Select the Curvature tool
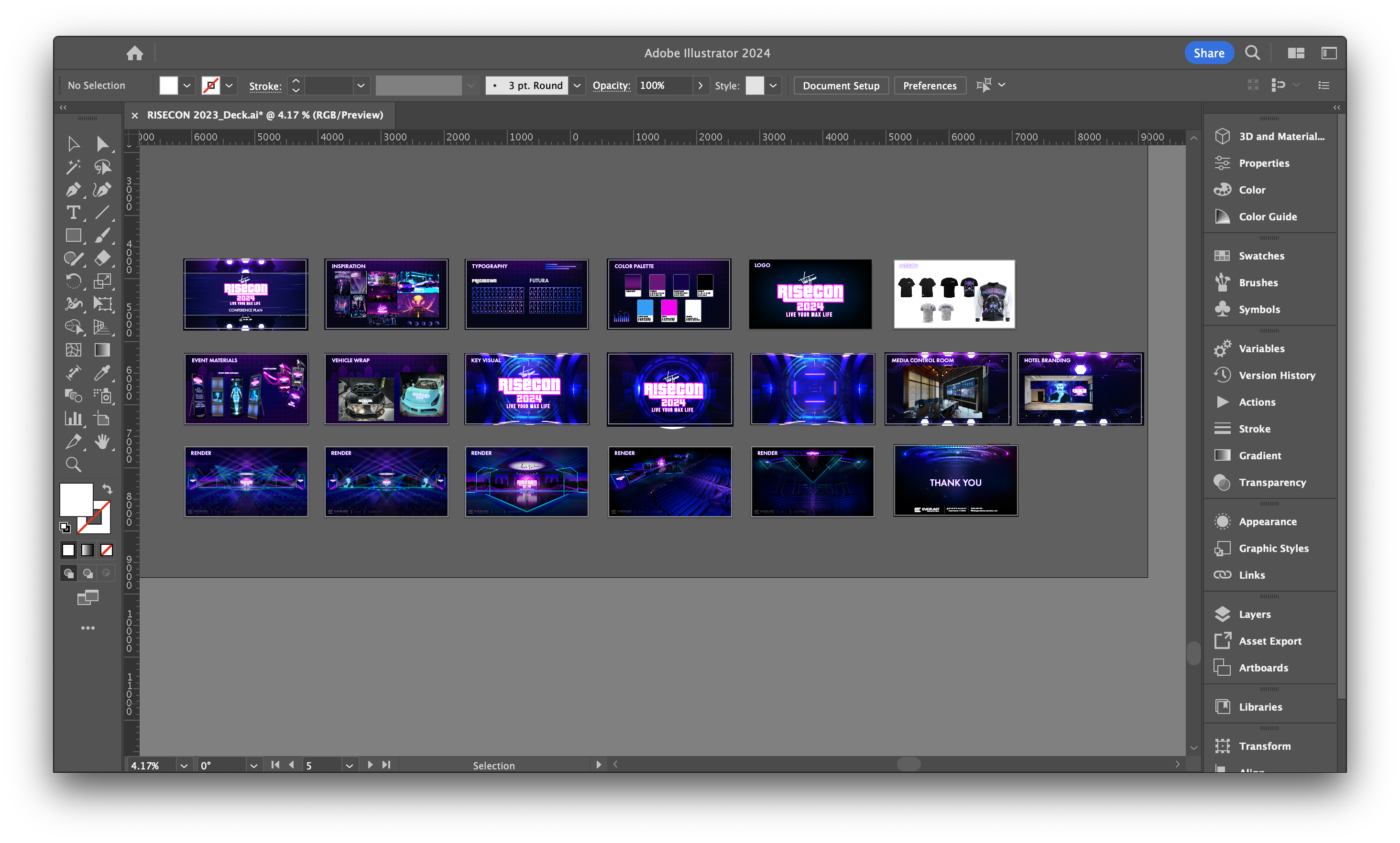1400x843 pixels. (102, 190)
